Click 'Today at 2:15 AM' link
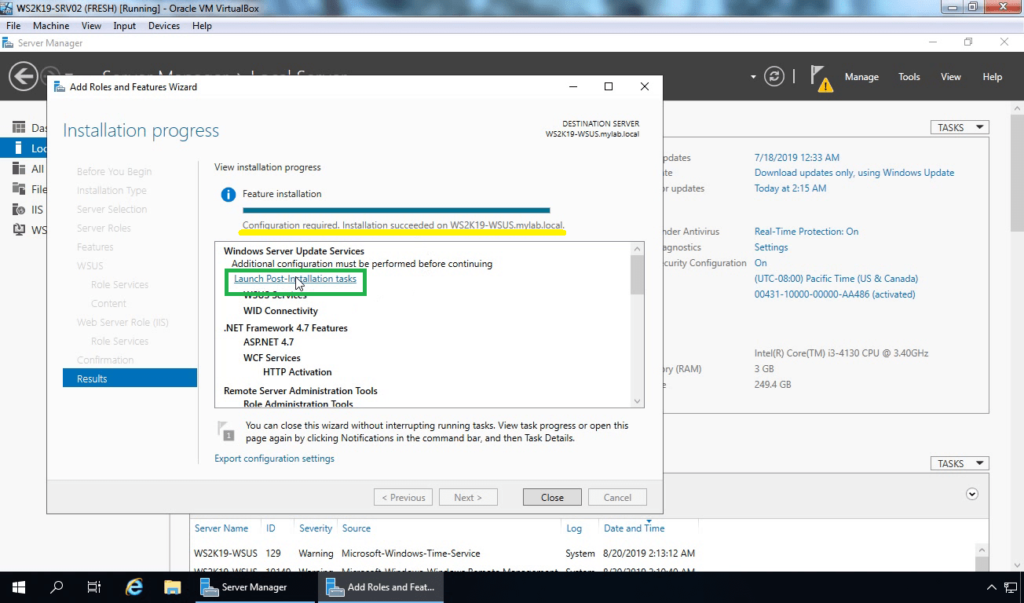Image resolution: width=1024 pixels, height=603 pixels. [790, 188]
